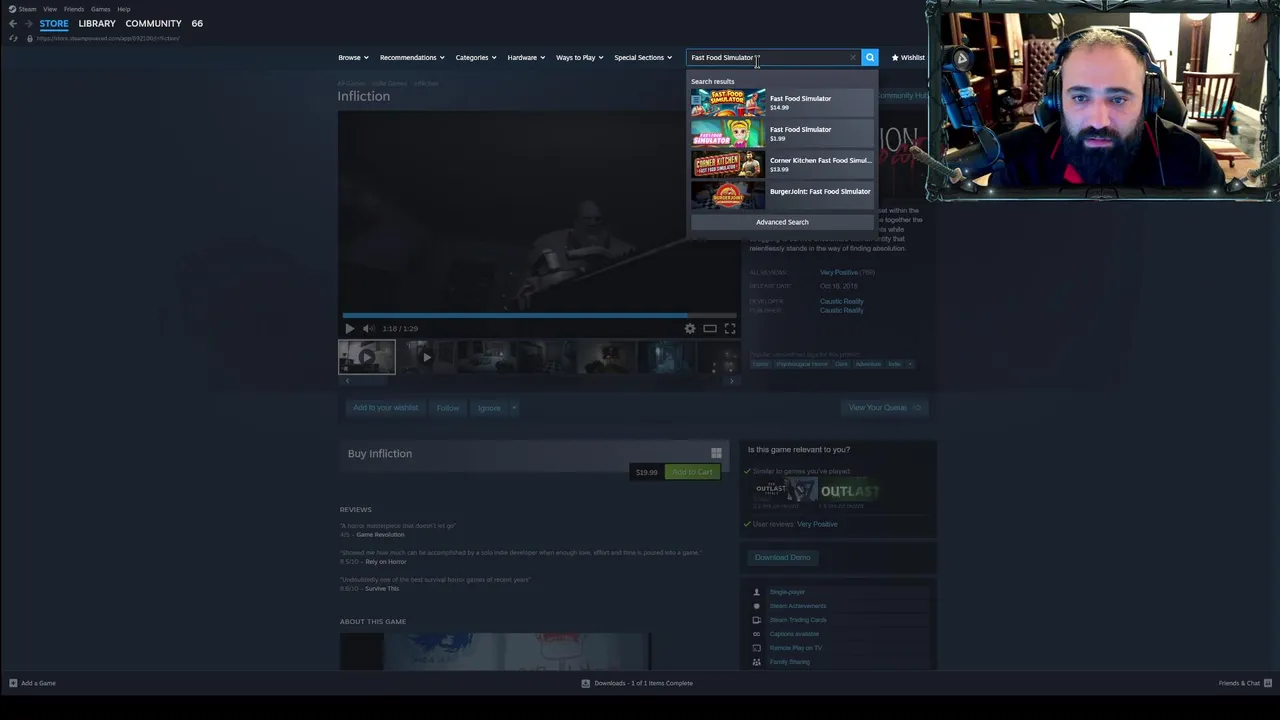This screenshot has width=1280, height=720.
Task: Click the Follow button
Action: pyautogui.click(x=447, y=407)
